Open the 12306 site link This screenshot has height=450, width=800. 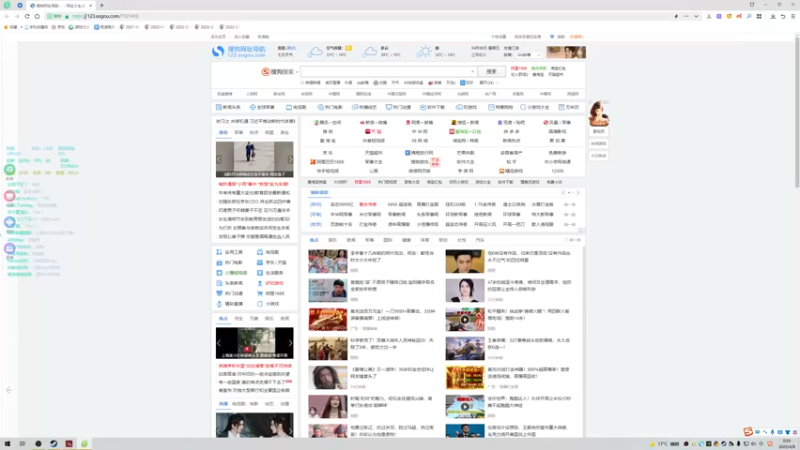click(x=557, y=171)
